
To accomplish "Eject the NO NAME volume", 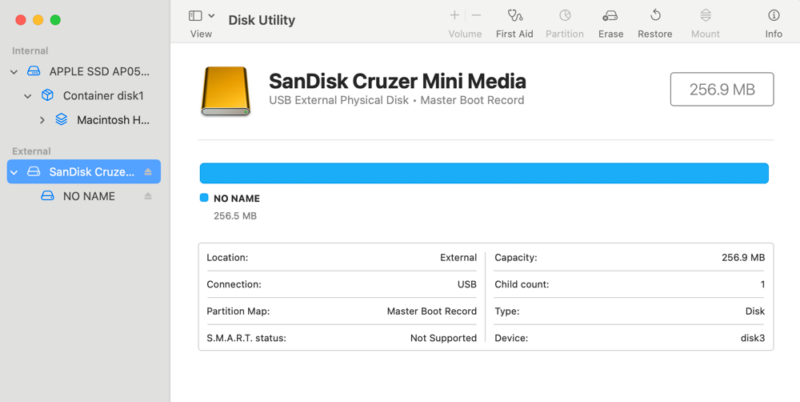I will (x=148, y=196).
